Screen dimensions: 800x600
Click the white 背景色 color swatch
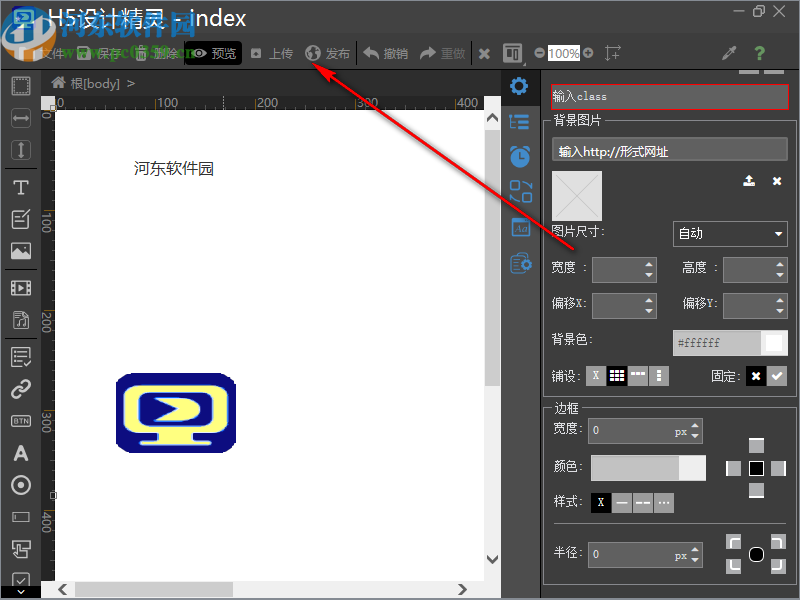[x=774, y=343]
